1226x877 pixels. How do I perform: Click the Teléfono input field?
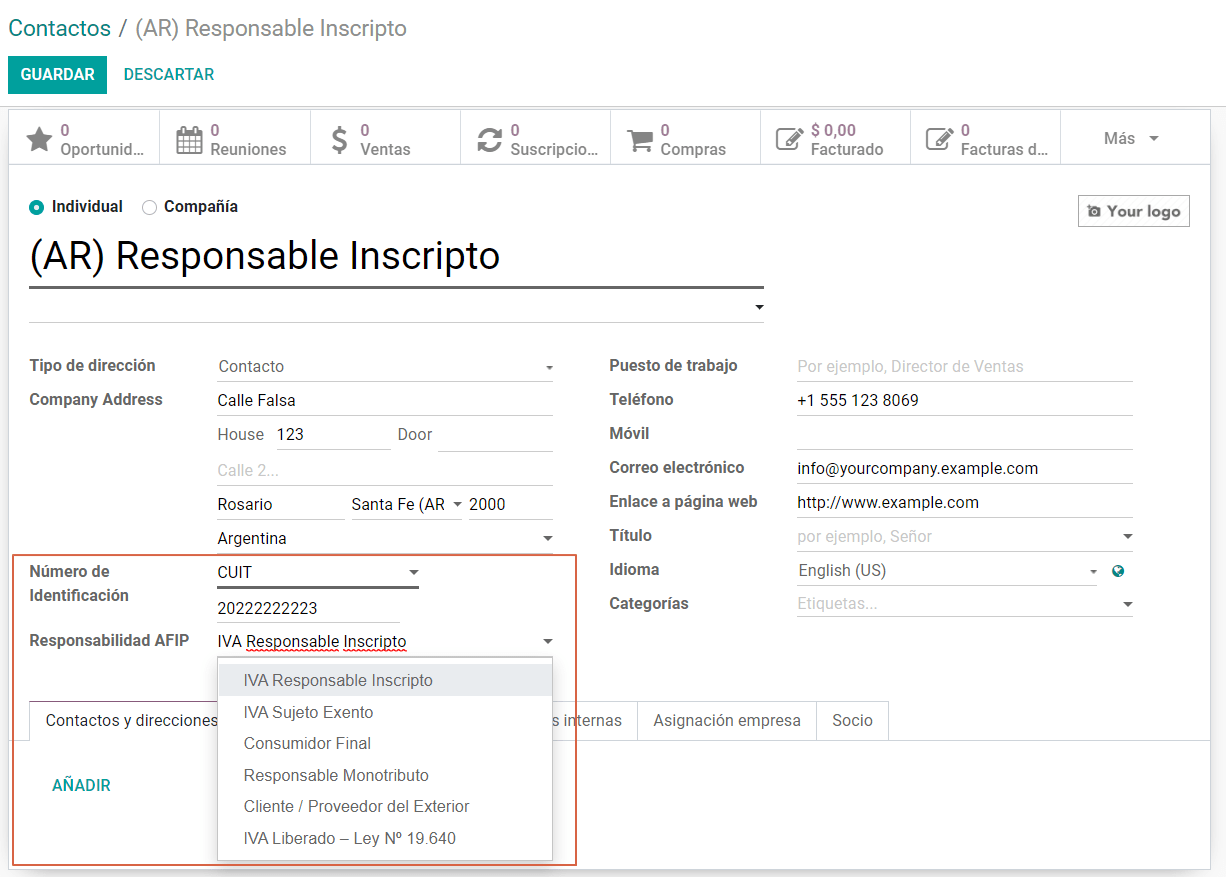(964, 401)
